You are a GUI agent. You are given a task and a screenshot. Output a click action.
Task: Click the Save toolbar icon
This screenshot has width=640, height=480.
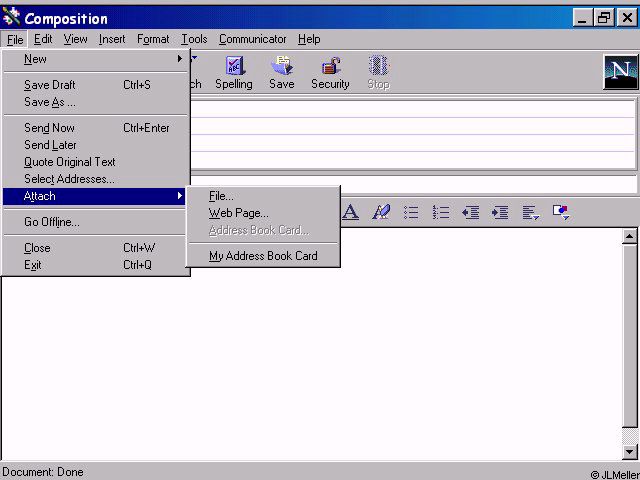click(x=282, y=73)
